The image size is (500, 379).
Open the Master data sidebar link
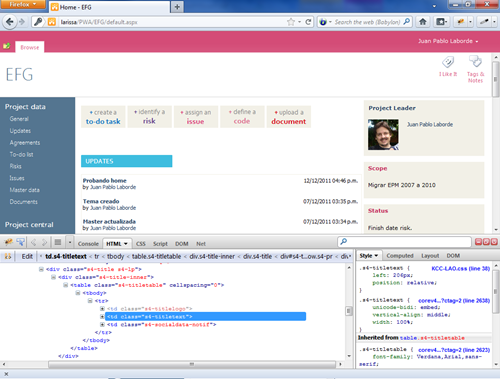[x=24, y=190]
